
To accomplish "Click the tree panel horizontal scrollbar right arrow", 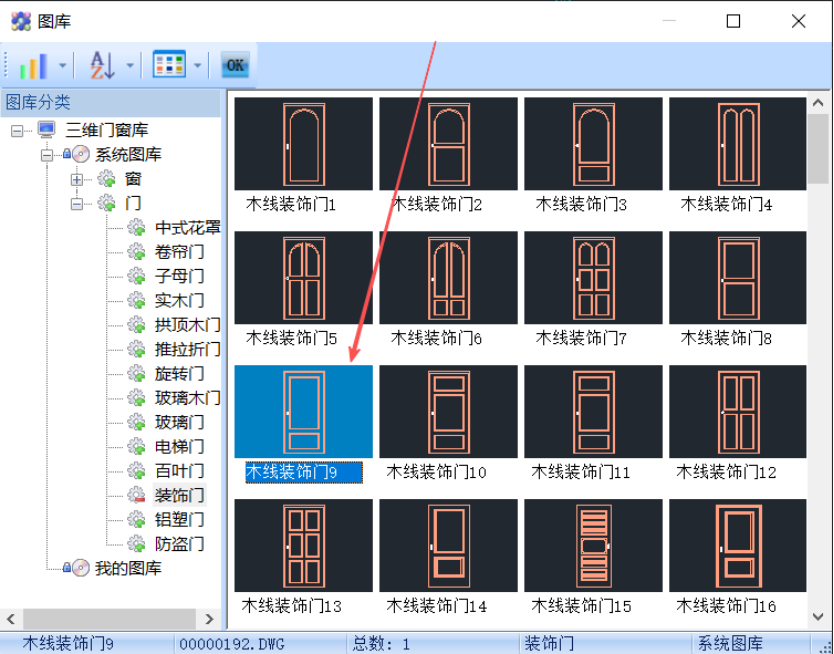I will click(210, 619).
